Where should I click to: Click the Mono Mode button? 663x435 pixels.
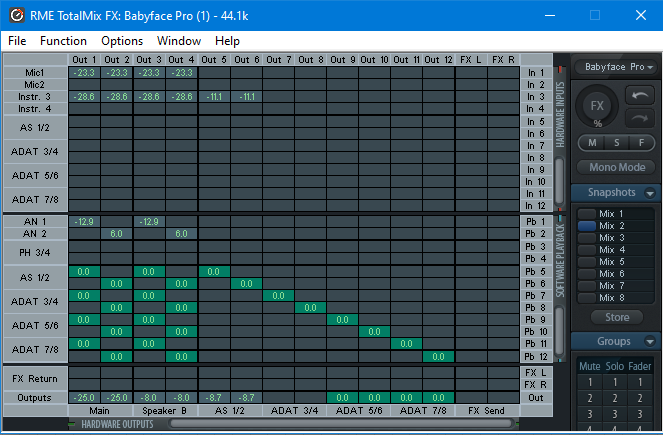(617, 167)
